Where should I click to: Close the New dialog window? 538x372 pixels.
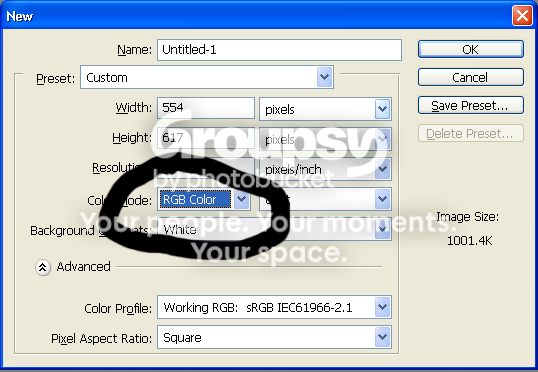pos(522,16)
